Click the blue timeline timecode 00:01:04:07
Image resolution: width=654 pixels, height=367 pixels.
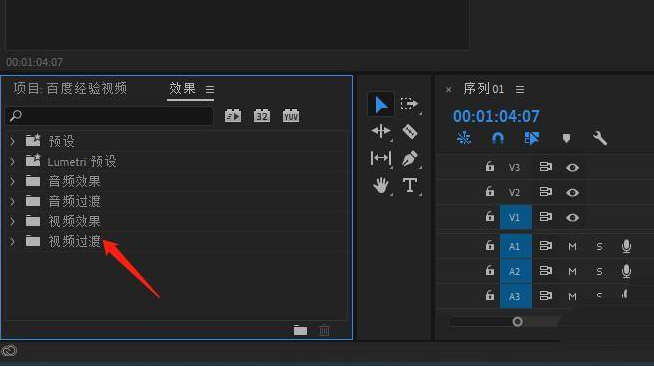[x=496, y=116]
